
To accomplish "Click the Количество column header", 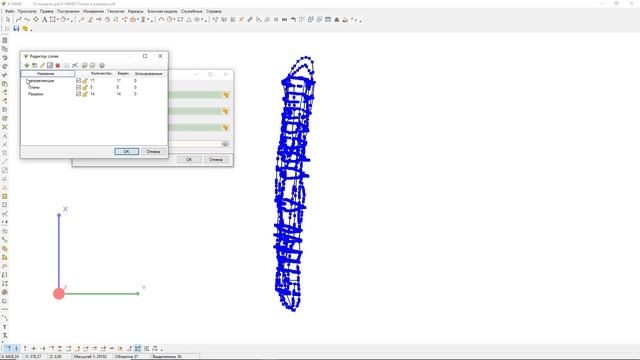I will coord(102,73).
